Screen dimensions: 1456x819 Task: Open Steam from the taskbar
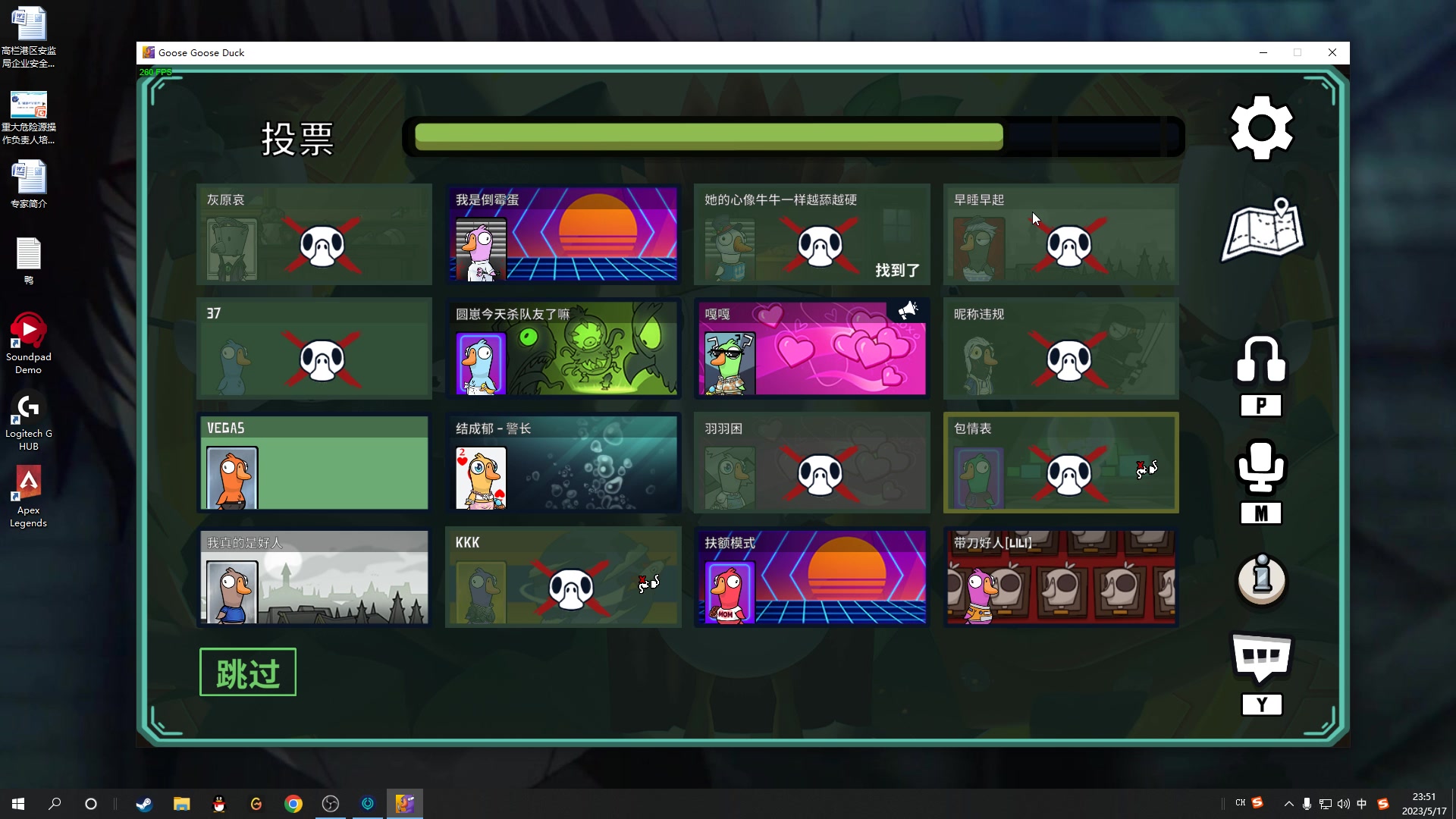point(144,804)
